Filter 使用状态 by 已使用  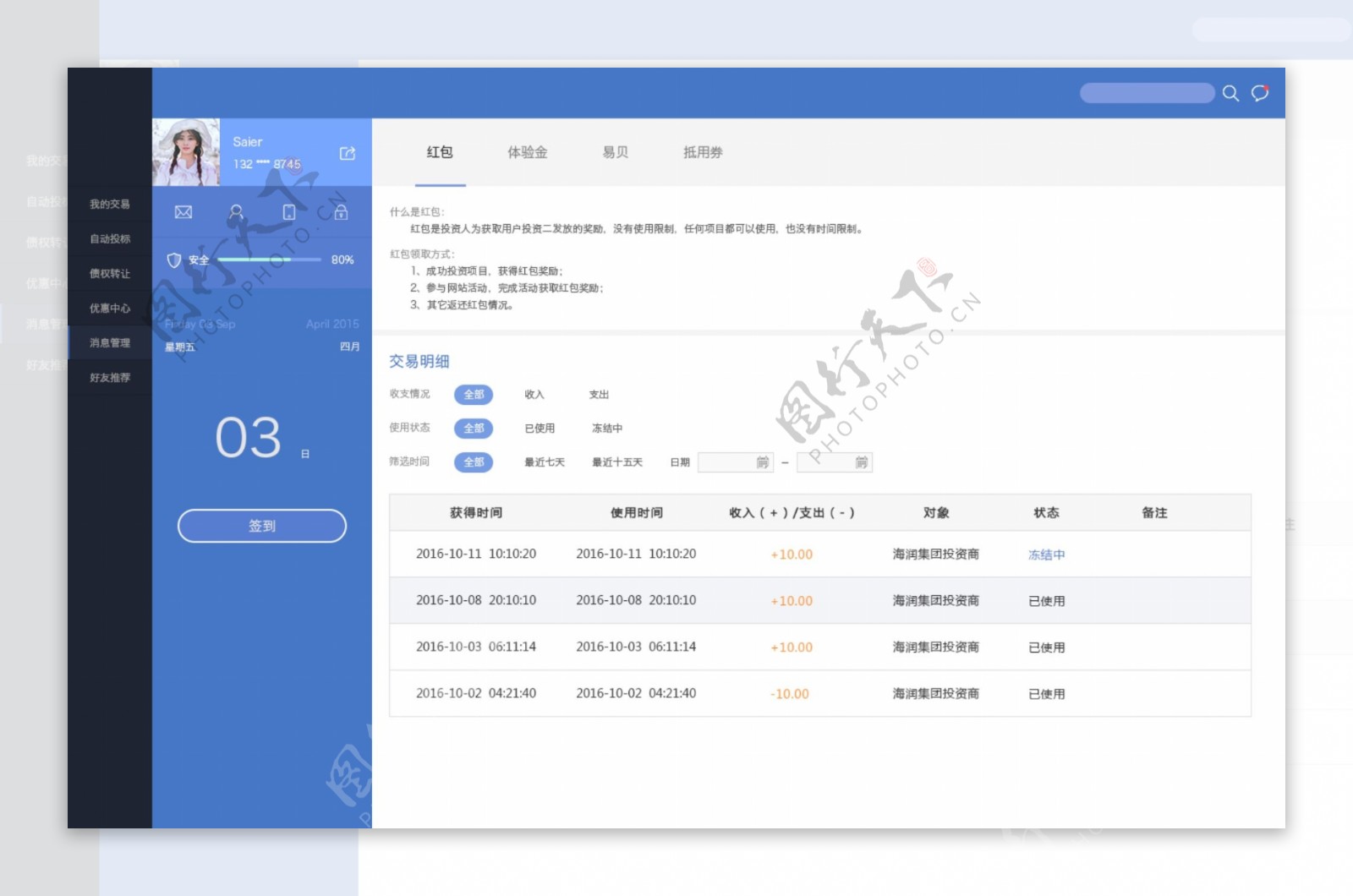pos(540,428)
